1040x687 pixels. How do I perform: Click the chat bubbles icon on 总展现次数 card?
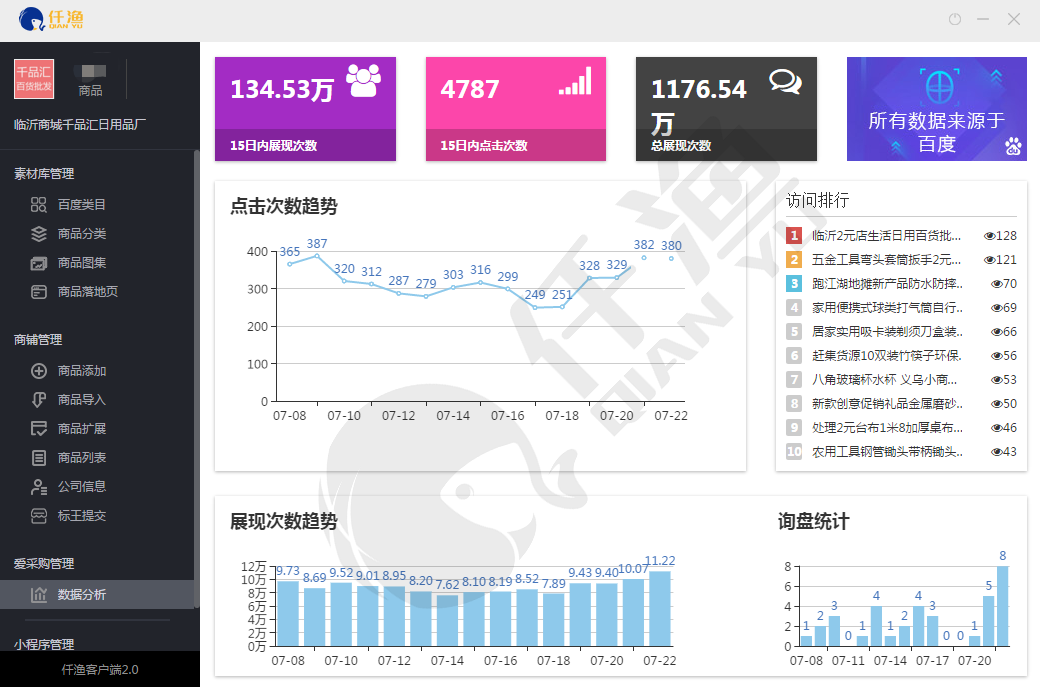(785, 82)
